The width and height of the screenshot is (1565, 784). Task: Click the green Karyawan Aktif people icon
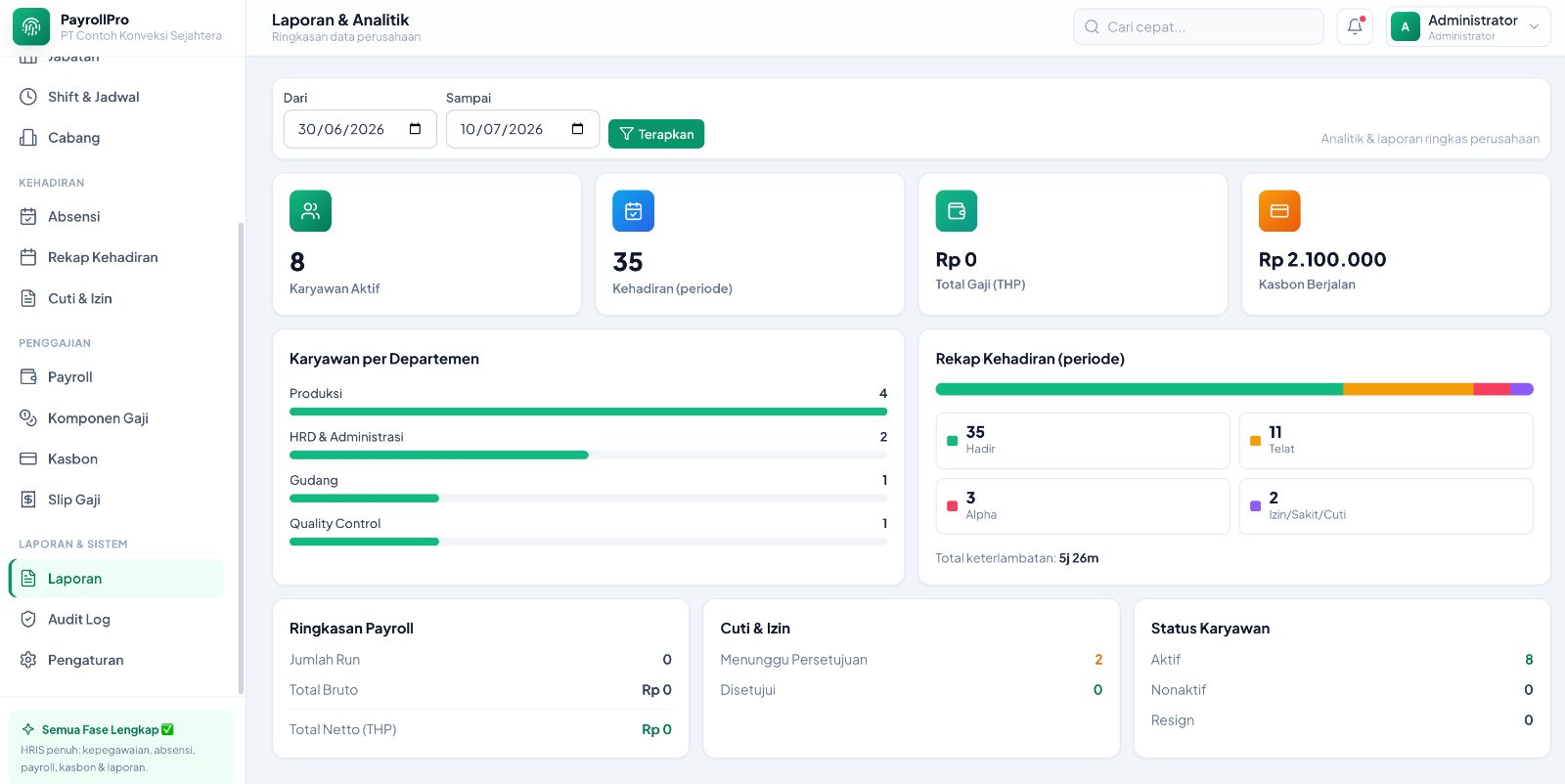point(310,211)
